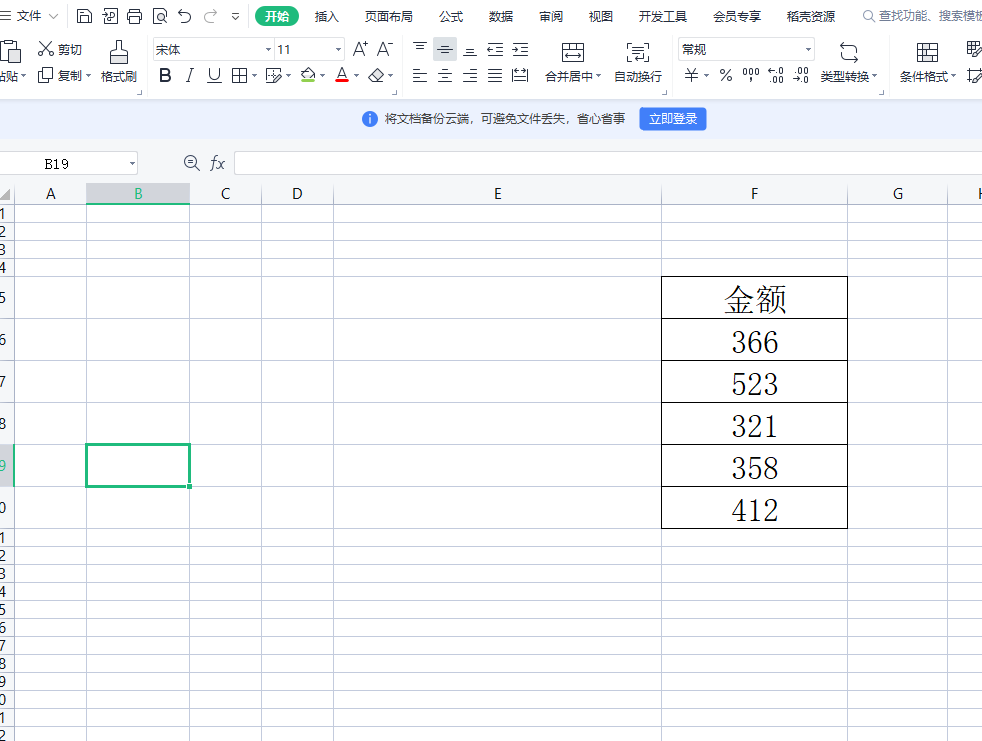The image size is (982, 741).
Task: Align text right
Action: click(x=470, y=76)
